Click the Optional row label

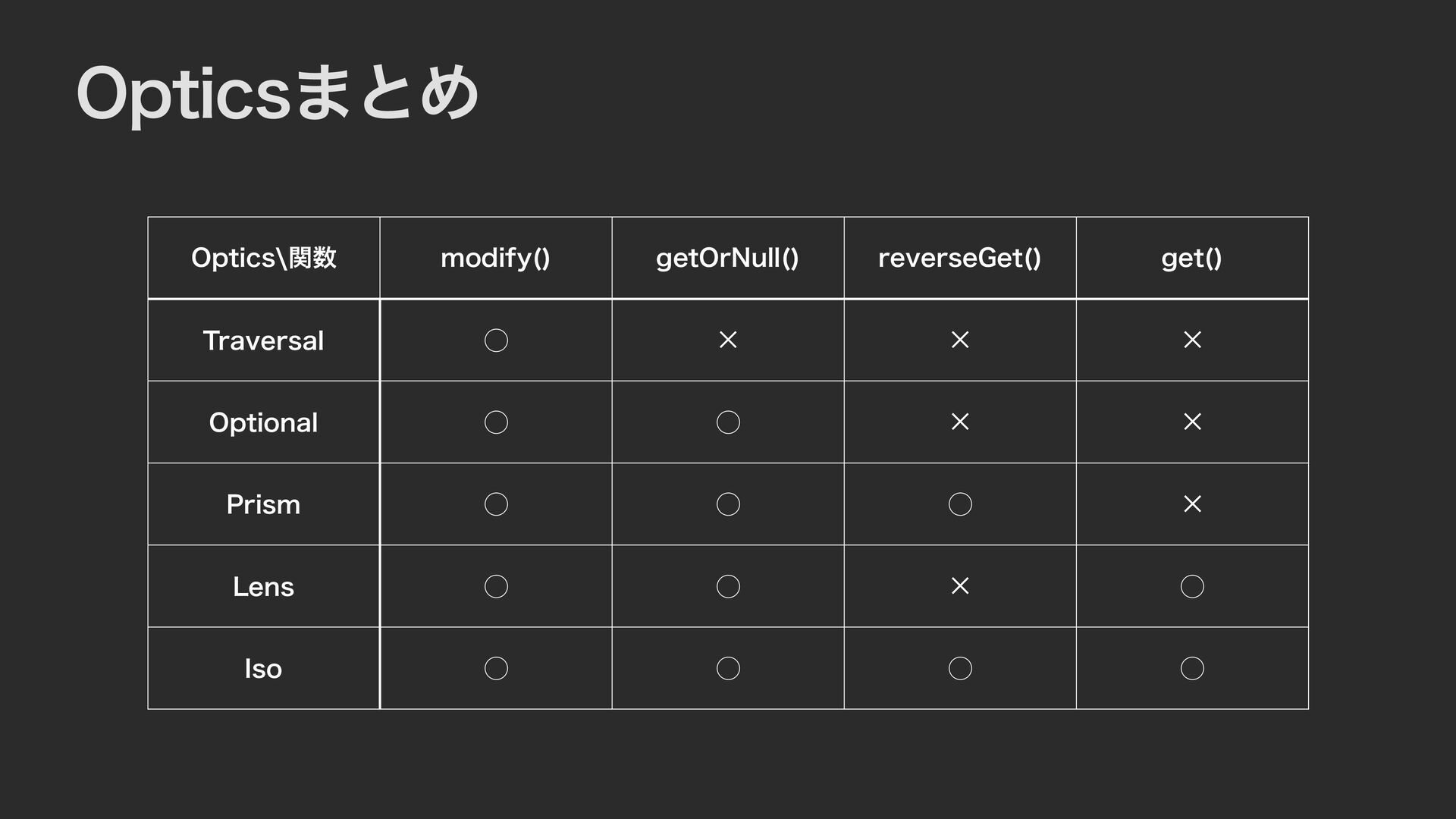click(263, 422)
